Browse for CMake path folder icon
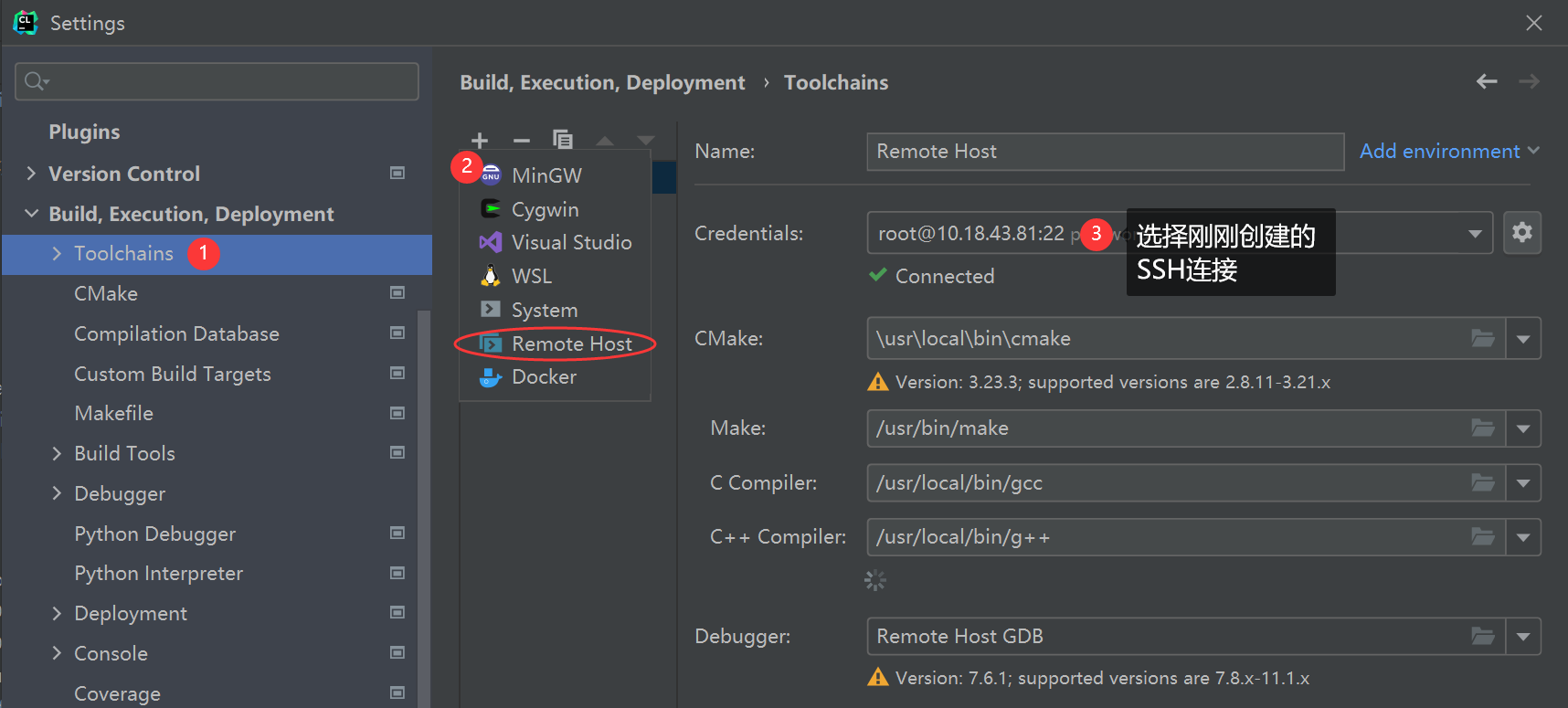 pyautogui.click(x=1482, y=339)
